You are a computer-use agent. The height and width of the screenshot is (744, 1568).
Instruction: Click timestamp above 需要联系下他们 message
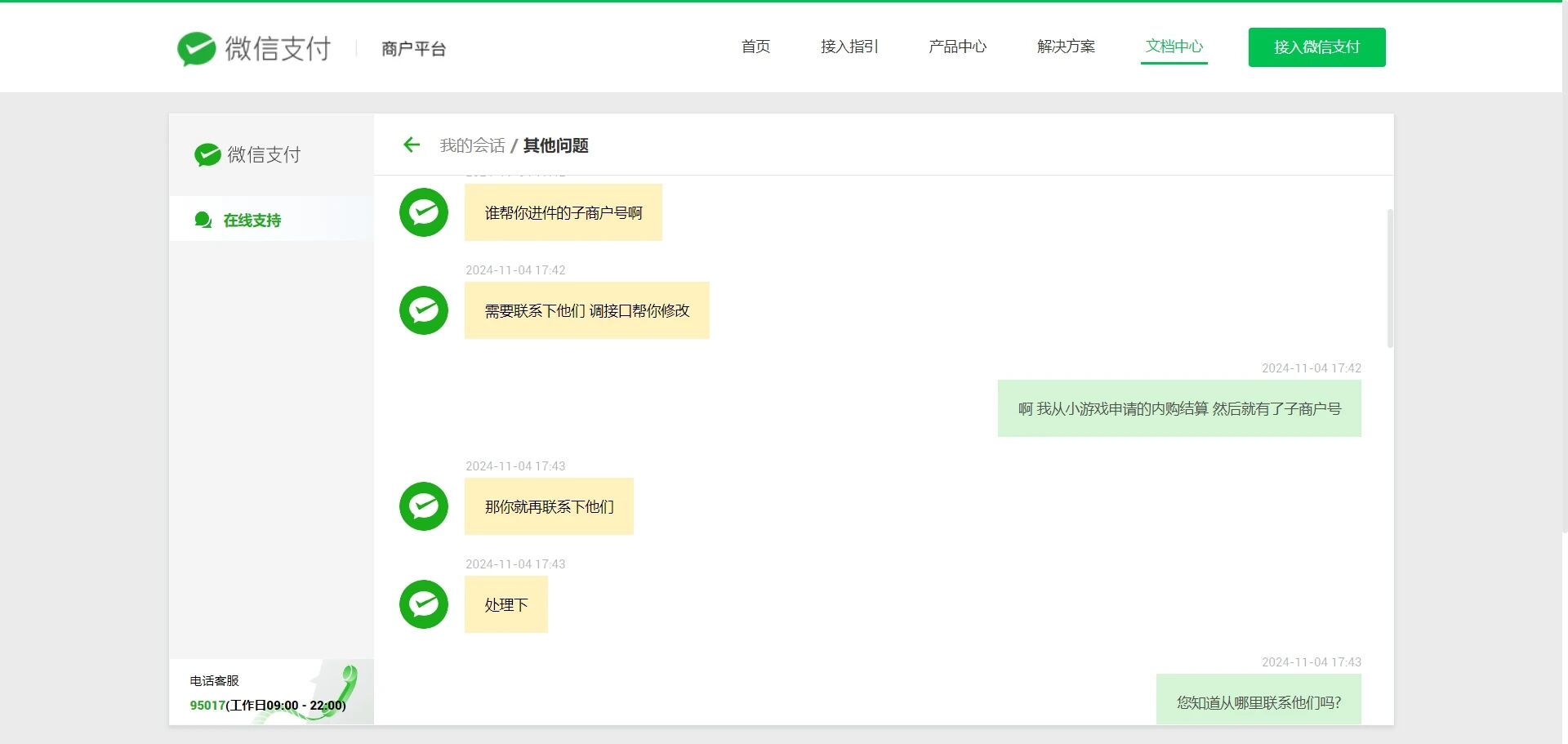[x=515, y=270]
